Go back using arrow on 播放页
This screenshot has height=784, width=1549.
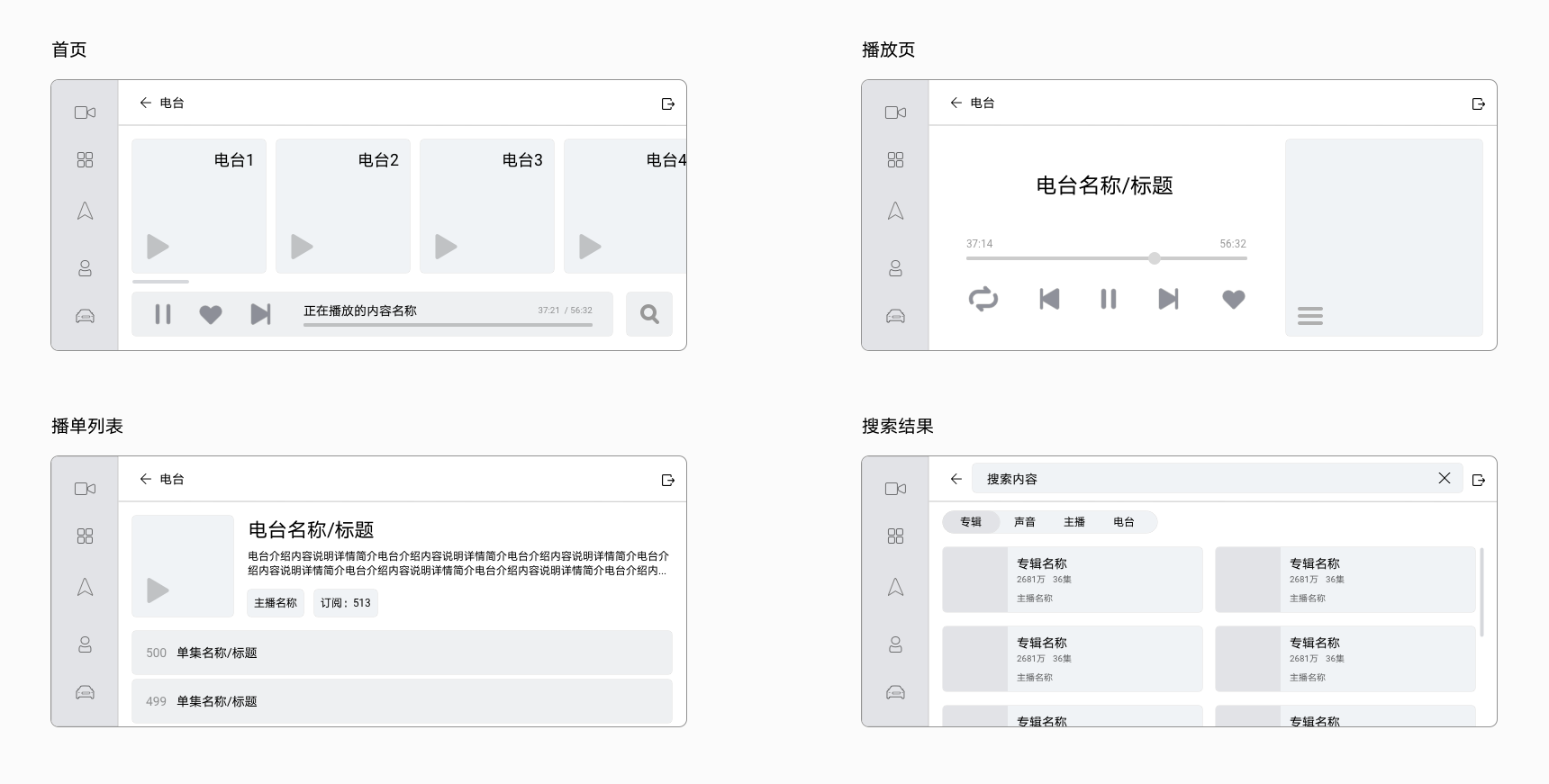point(956,103)
